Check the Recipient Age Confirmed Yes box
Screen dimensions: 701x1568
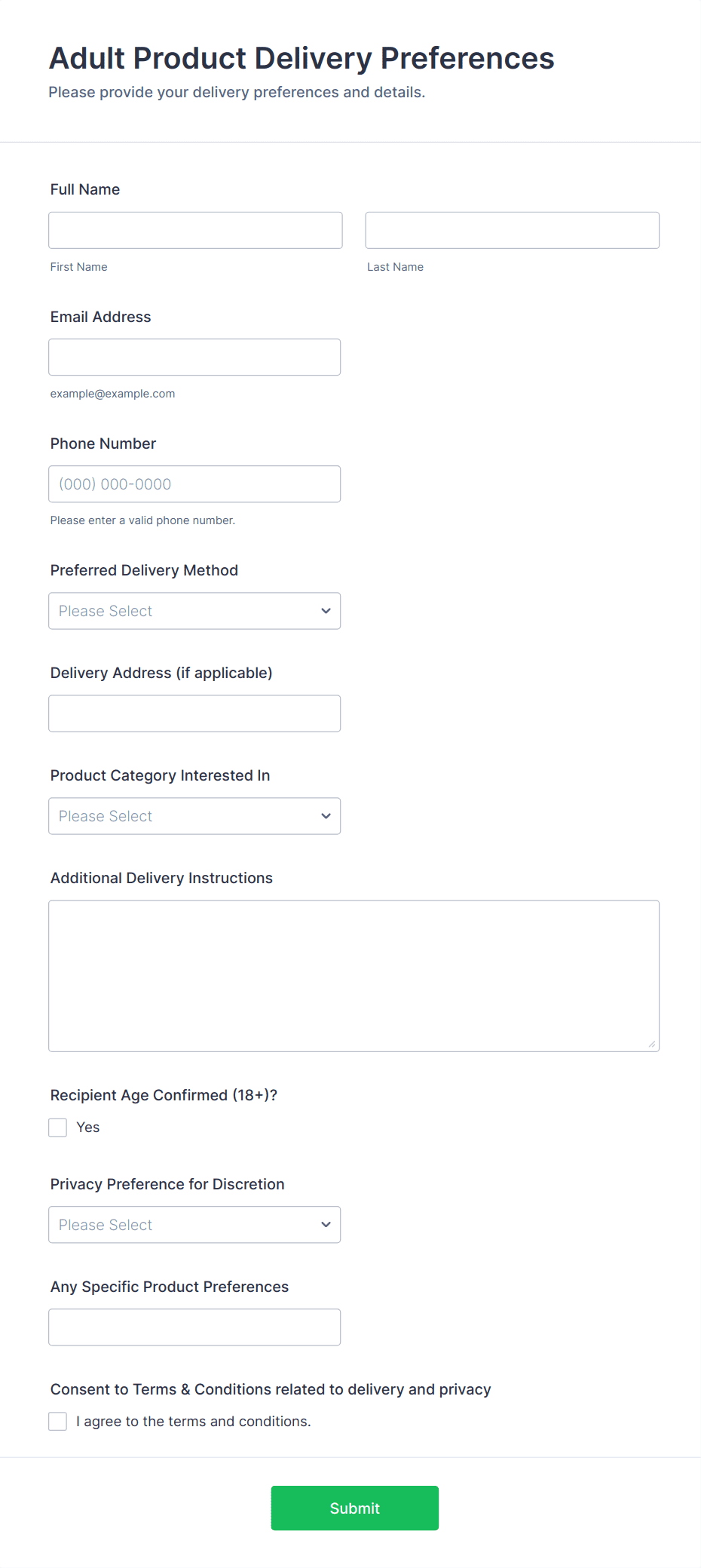[x=58, y=1128]
